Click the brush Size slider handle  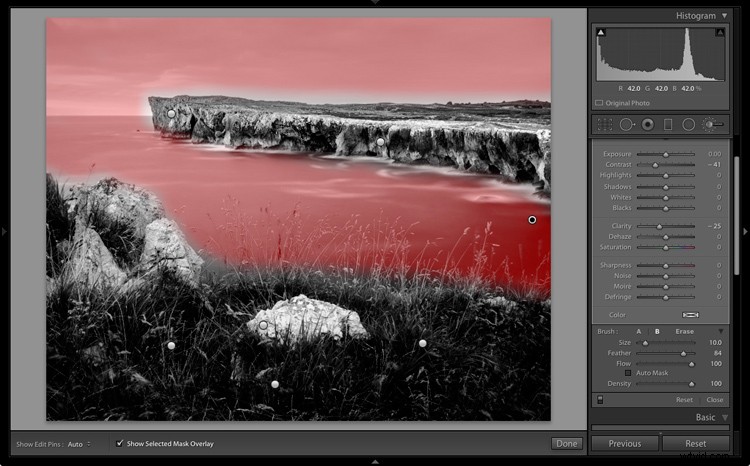coord(645,343)
